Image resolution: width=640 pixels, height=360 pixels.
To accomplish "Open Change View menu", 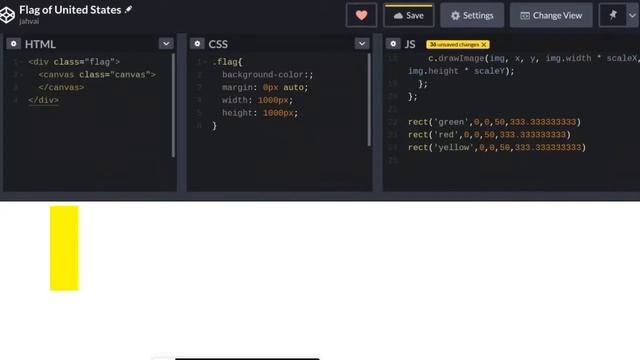I will tap(551, 16).
